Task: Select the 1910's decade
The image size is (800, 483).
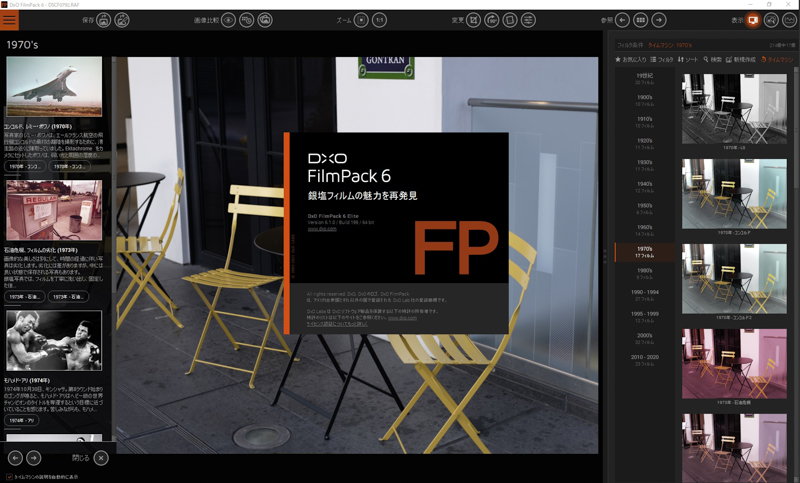Action: point(645,122)
